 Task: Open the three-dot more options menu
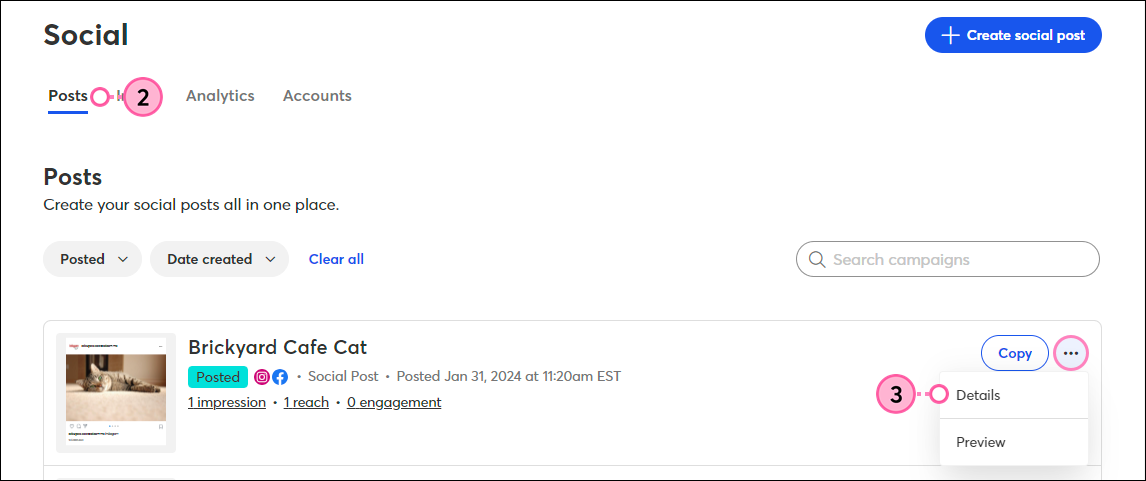1071,354
